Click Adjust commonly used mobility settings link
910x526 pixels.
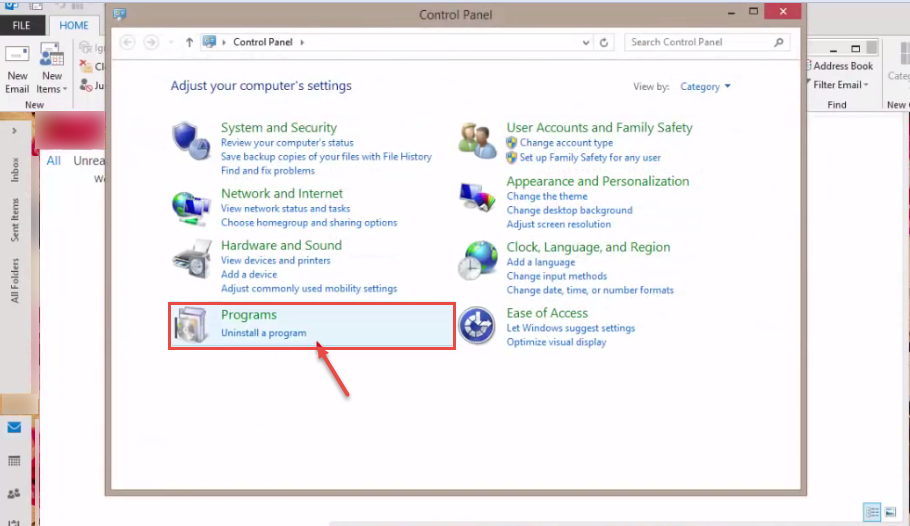pyautogui.click(x=309, y=289)
